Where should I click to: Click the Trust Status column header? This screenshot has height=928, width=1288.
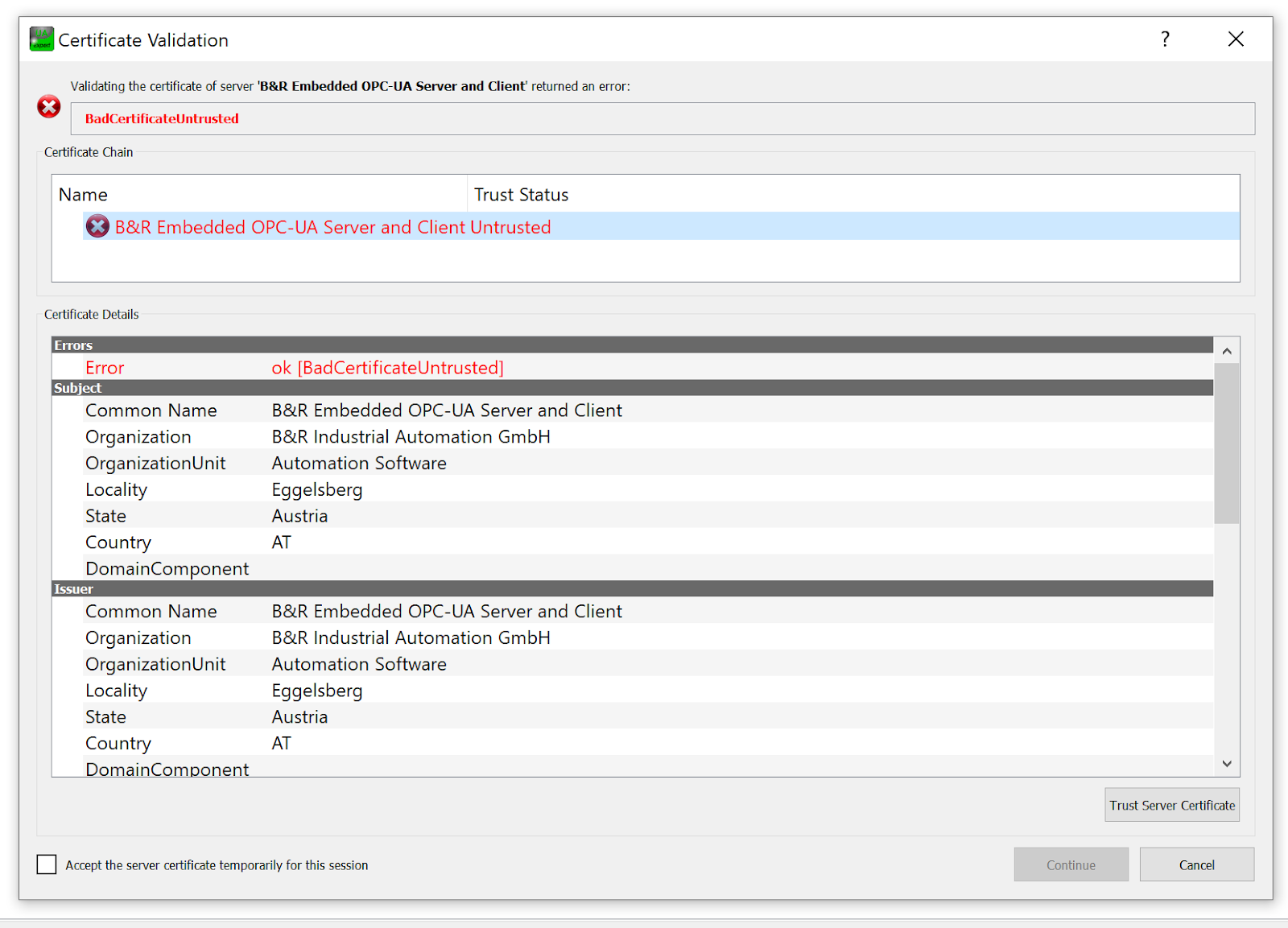click(x=853, y=195)
